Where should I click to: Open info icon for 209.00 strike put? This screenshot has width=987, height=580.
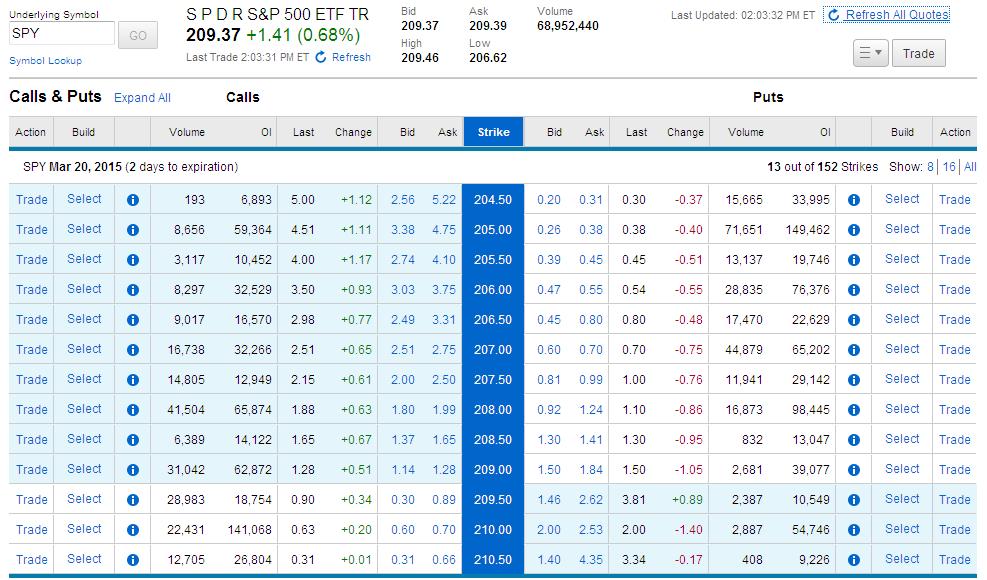click(x=854, y=470)
